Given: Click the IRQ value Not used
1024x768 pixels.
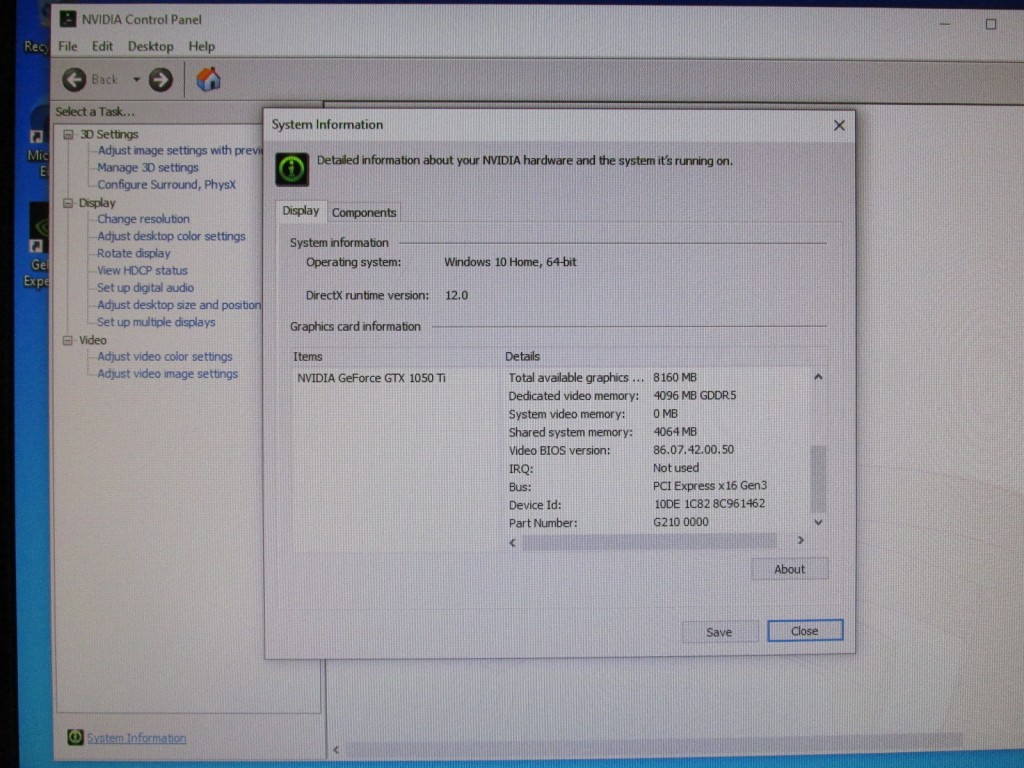Looking at the screenshot, I should (x=676, y=468).
